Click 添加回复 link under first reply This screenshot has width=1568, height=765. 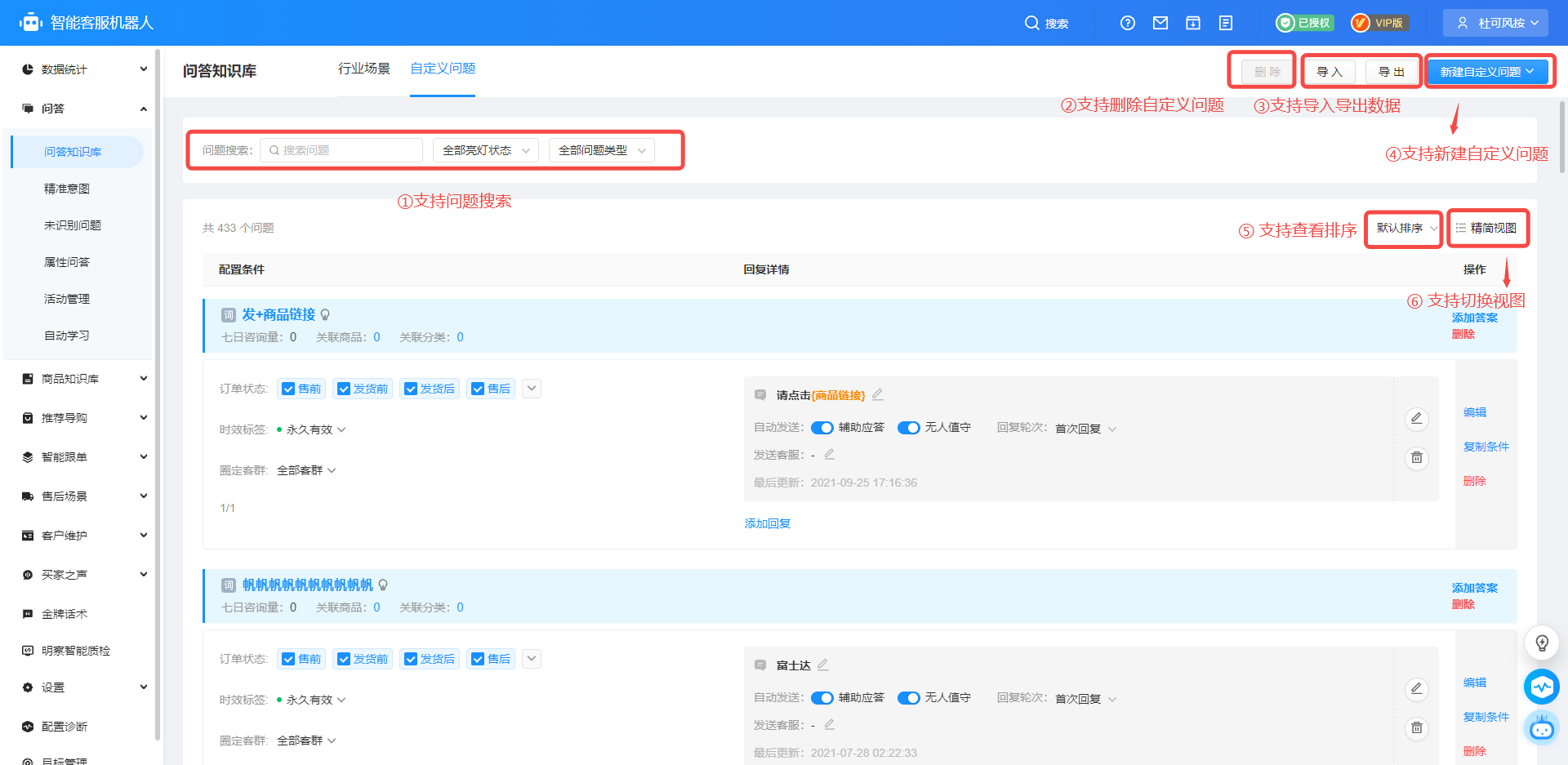tap(768, 523)
